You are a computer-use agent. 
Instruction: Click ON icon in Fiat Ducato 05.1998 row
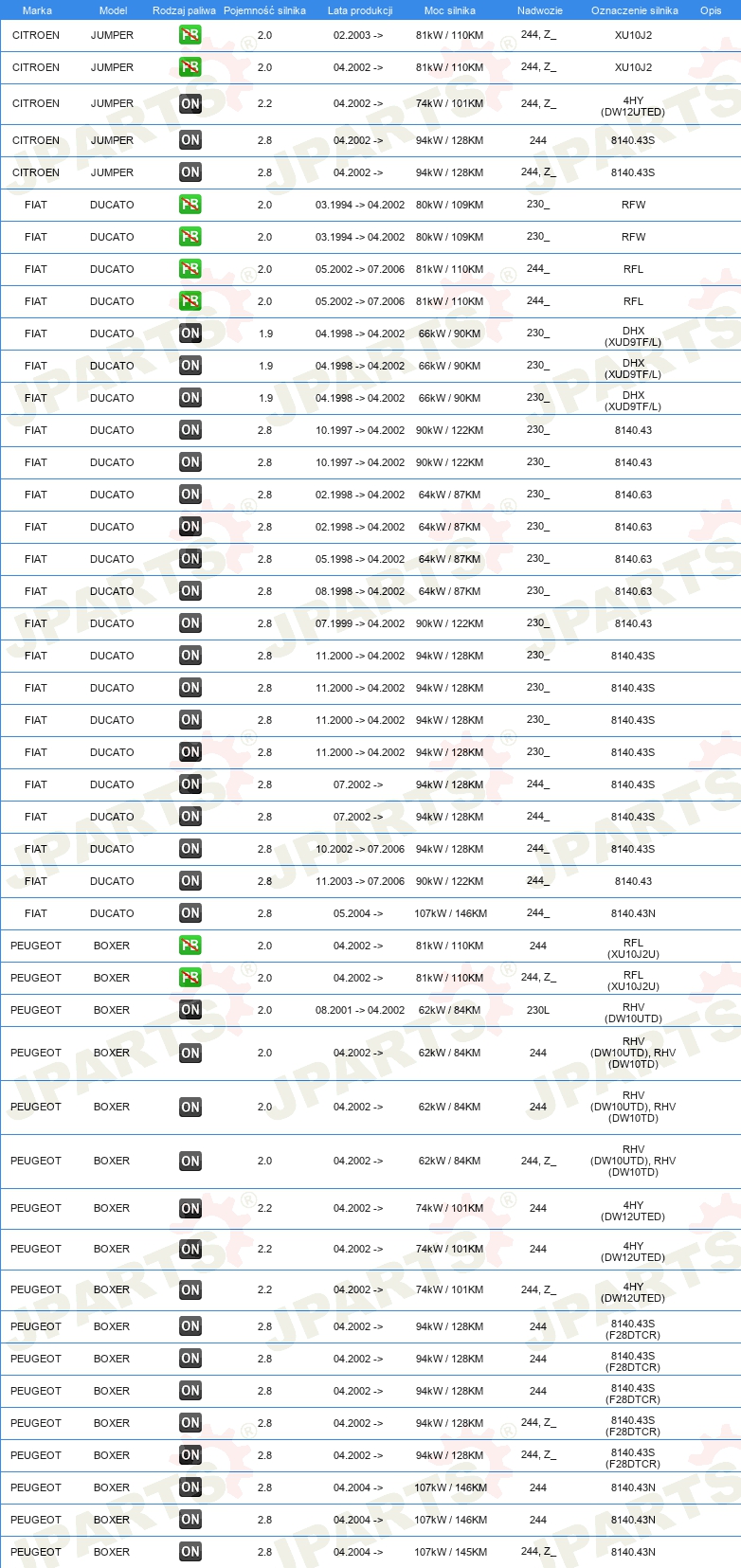click(x=190, y=559)
